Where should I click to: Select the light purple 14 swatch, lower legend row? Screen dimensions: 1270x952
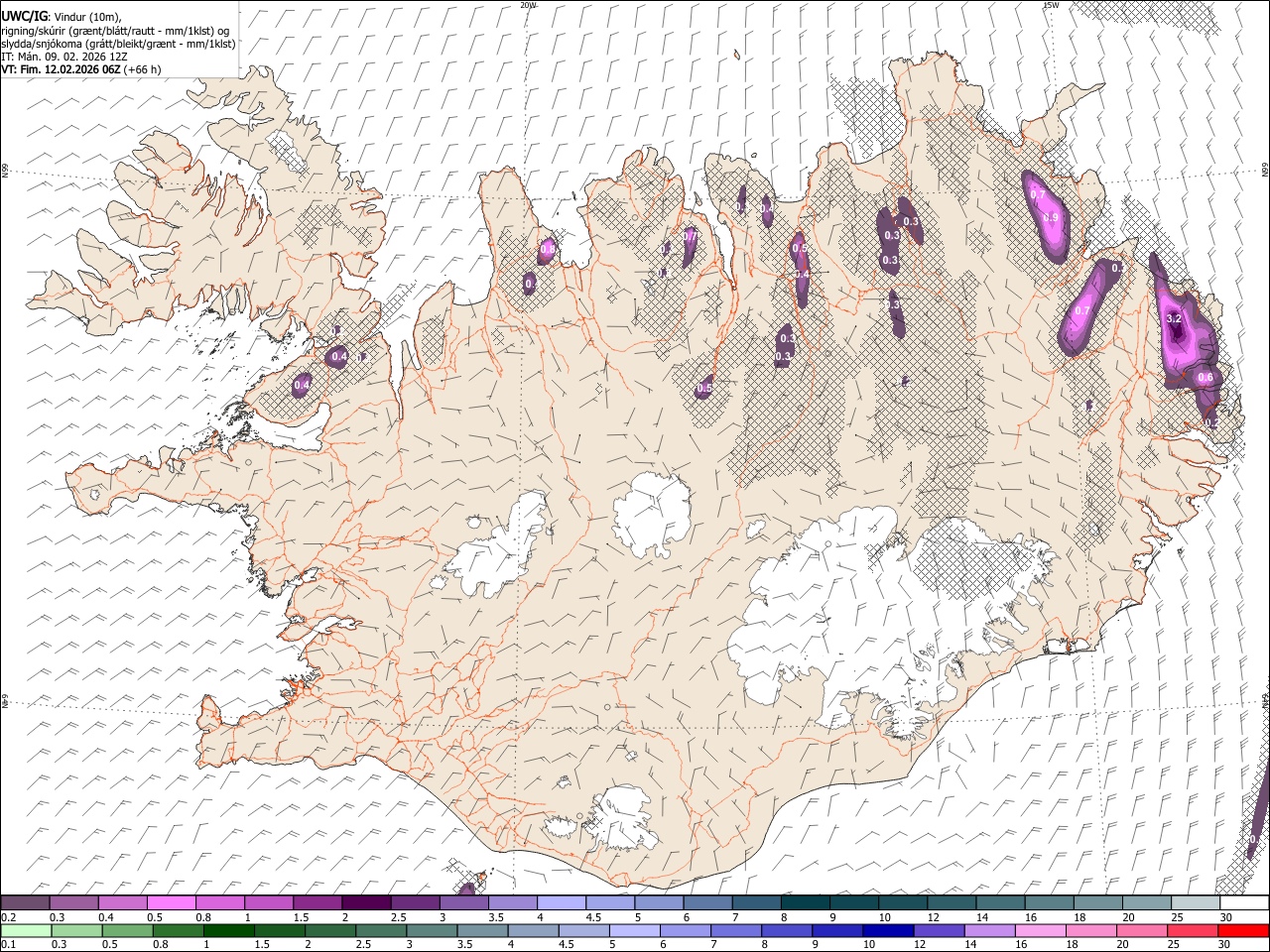tap(989, 930)
